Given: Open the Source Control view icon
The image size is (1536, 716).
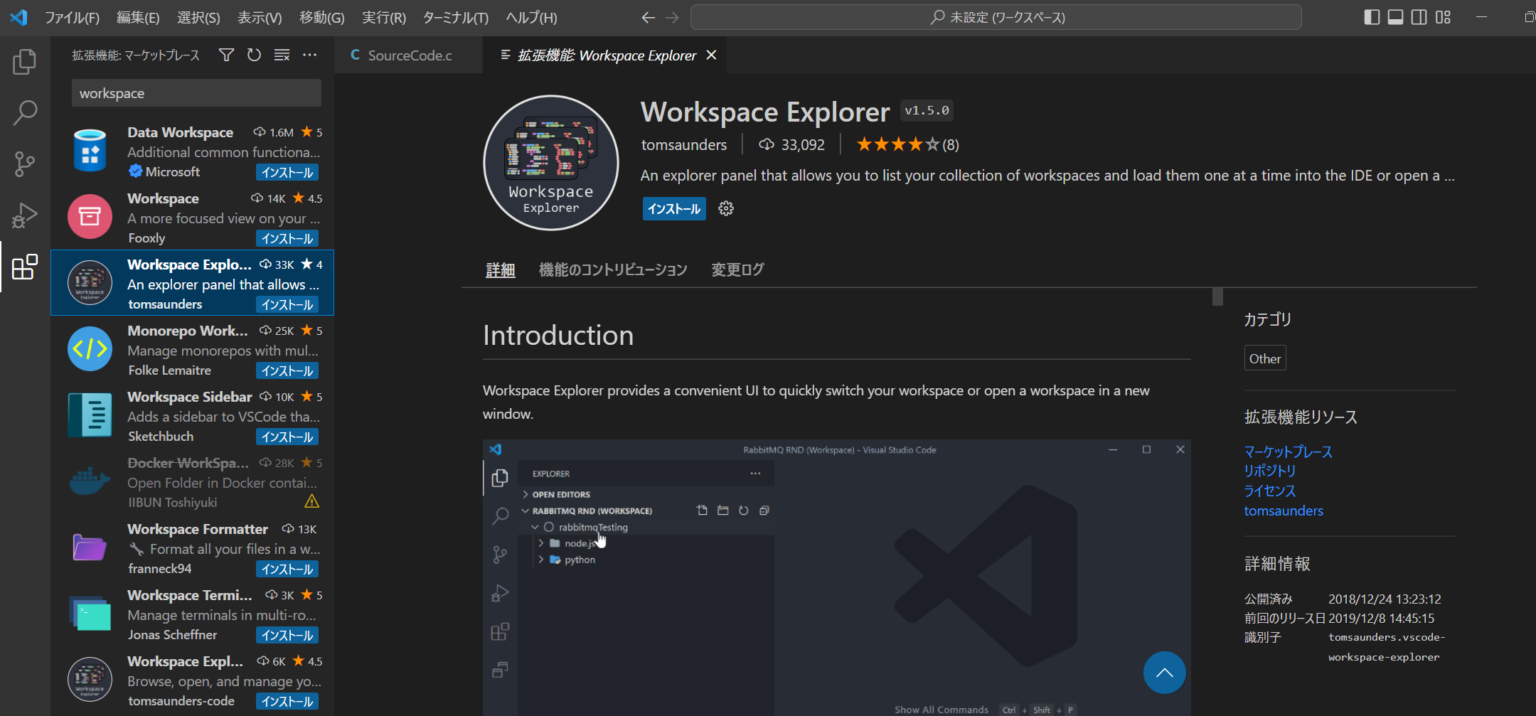Looking at the screenshot, I should 24,163.
